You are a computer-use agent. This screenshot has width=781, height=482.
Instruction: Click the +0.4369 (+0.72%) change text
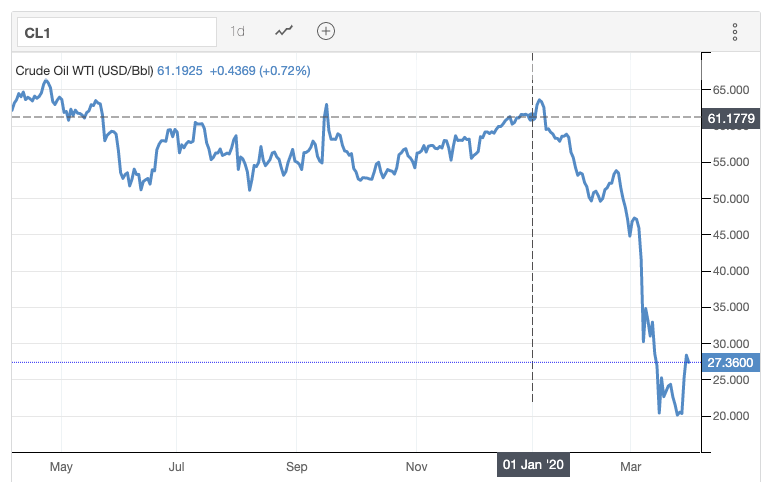tap(260, 71)
